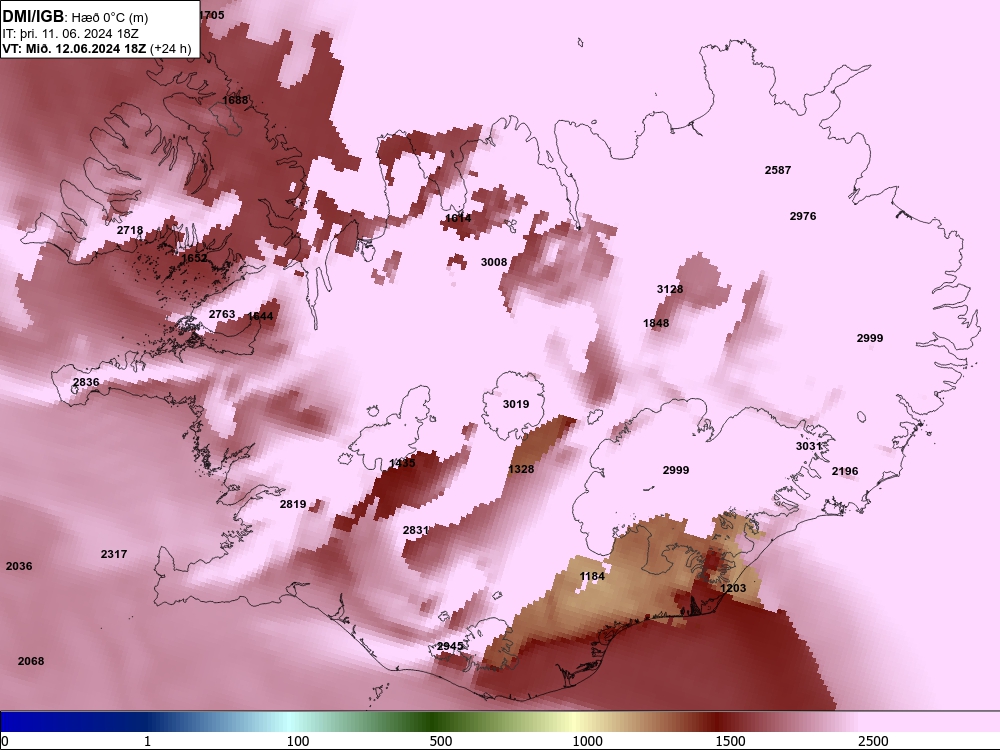Select the 2068 map value
The image size is (1000, 750).
[x=31, y=661]
